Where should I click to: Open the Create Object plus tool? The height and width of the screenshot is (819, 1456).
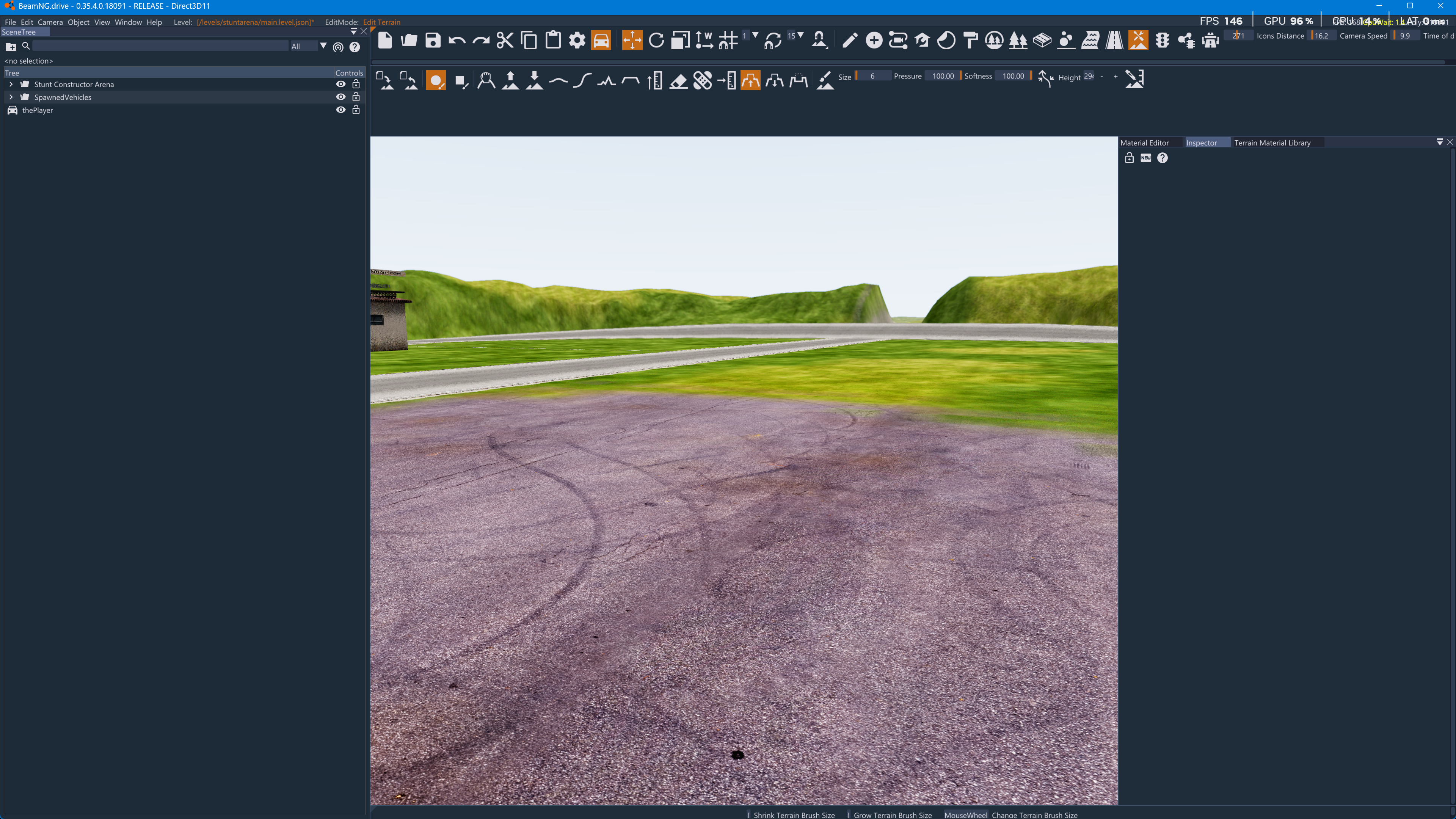(874, 40)
